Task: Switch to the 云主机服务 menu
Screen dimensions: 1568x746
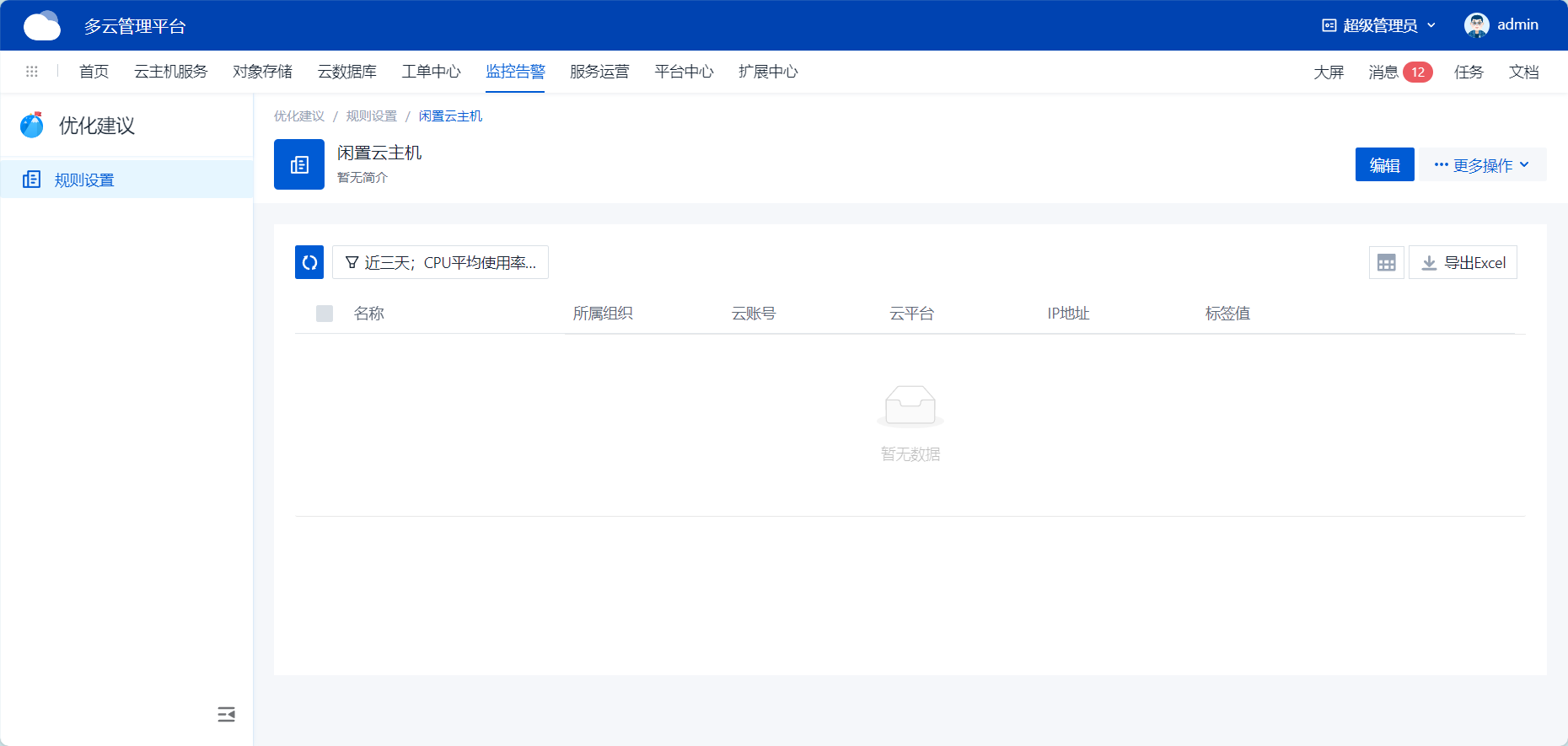Action: click(x=171, y=72)
